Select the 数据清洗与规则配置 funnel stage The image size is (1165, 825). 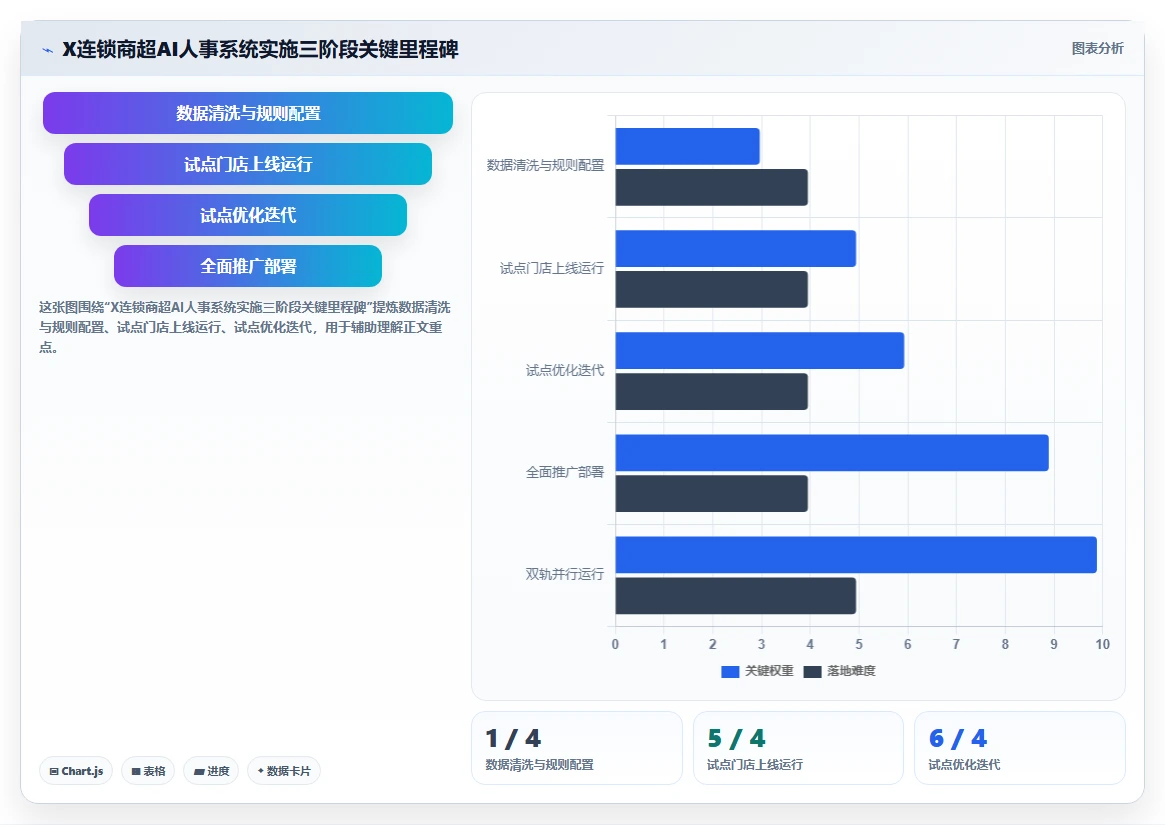(247, 113)
